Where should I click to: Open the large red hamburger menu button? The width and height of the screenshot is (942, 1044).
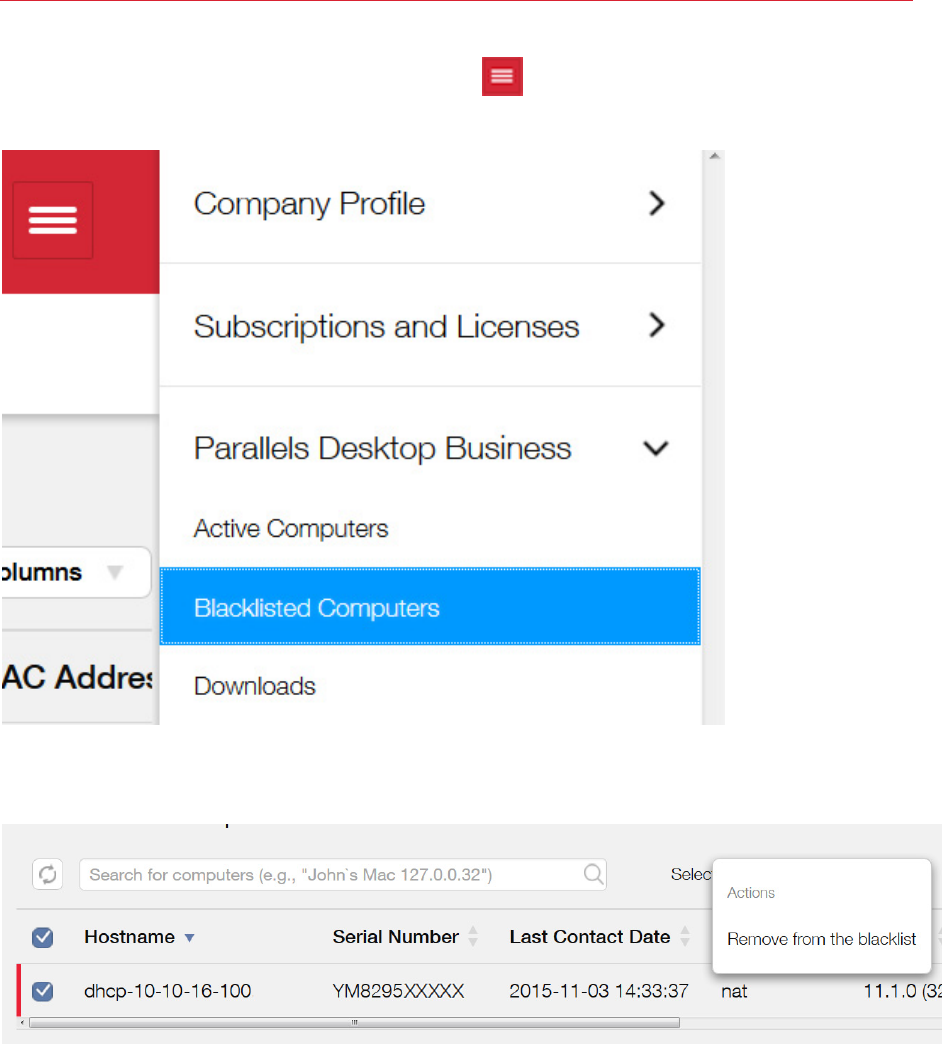pyautogui.click(x=53, y=220)
